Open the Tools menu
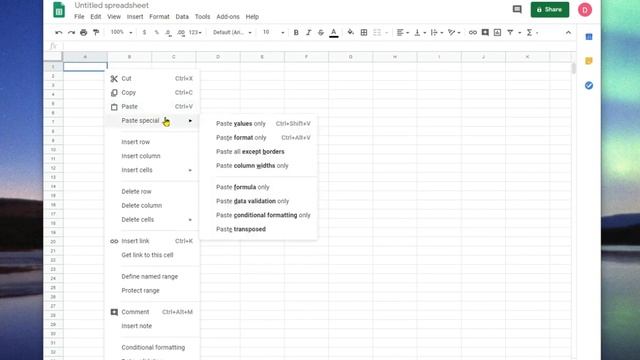 pos(202,17)
